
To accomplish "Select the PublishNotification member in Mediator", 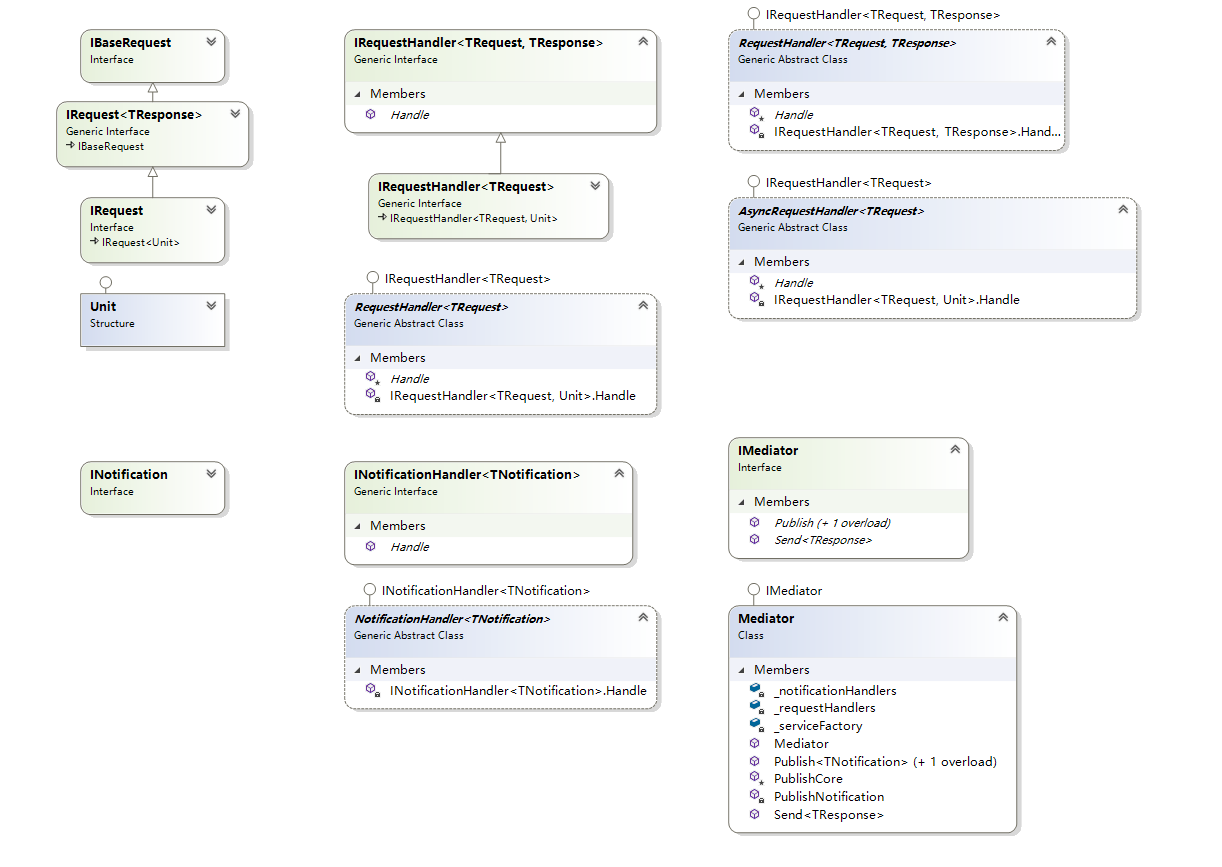I will [x=828, y=797].
